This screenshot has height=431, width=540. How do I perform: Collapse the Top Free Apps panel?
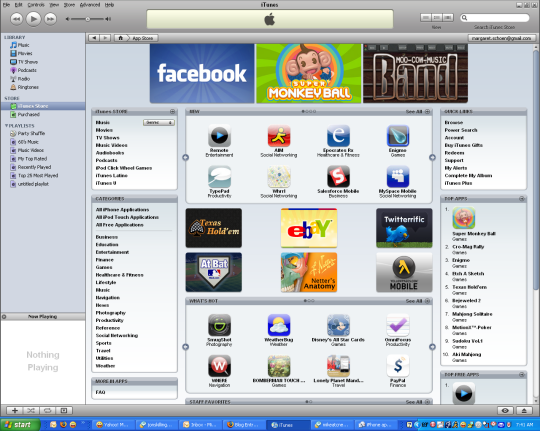522,374
